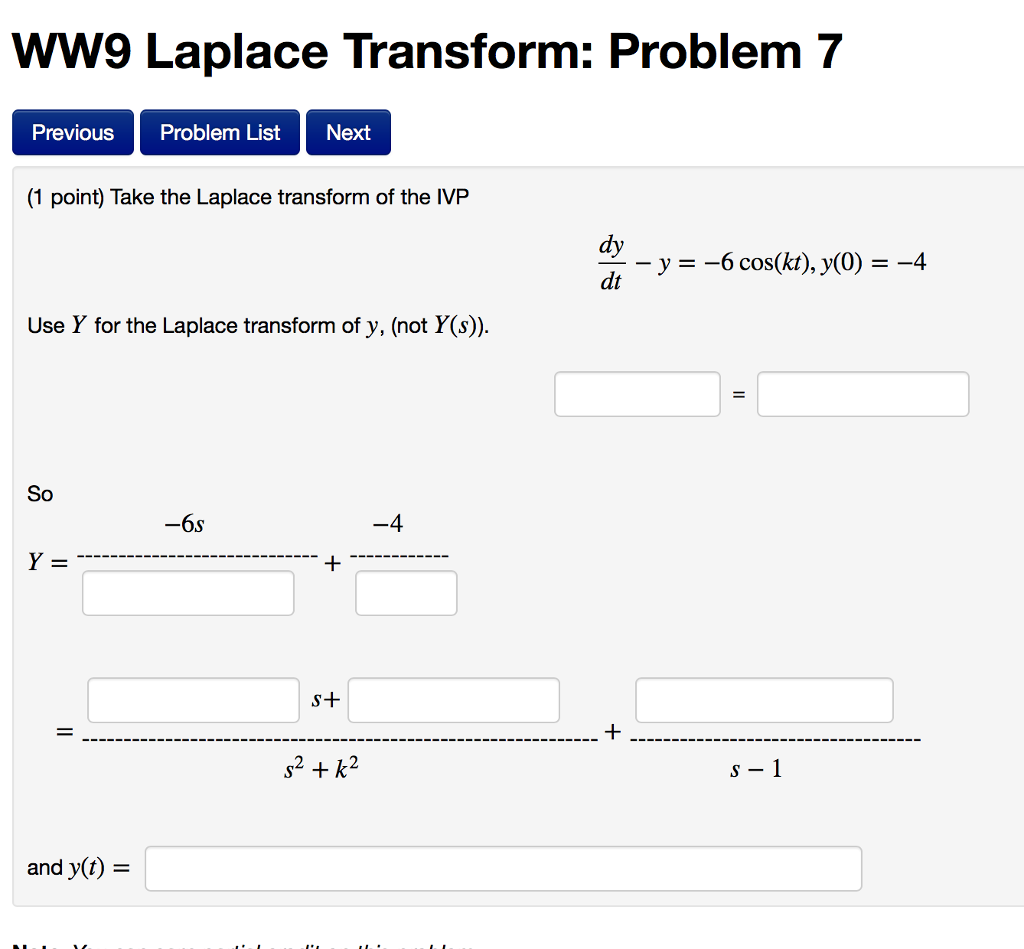Click the denominator field below −6s

(x=188, y=592)
